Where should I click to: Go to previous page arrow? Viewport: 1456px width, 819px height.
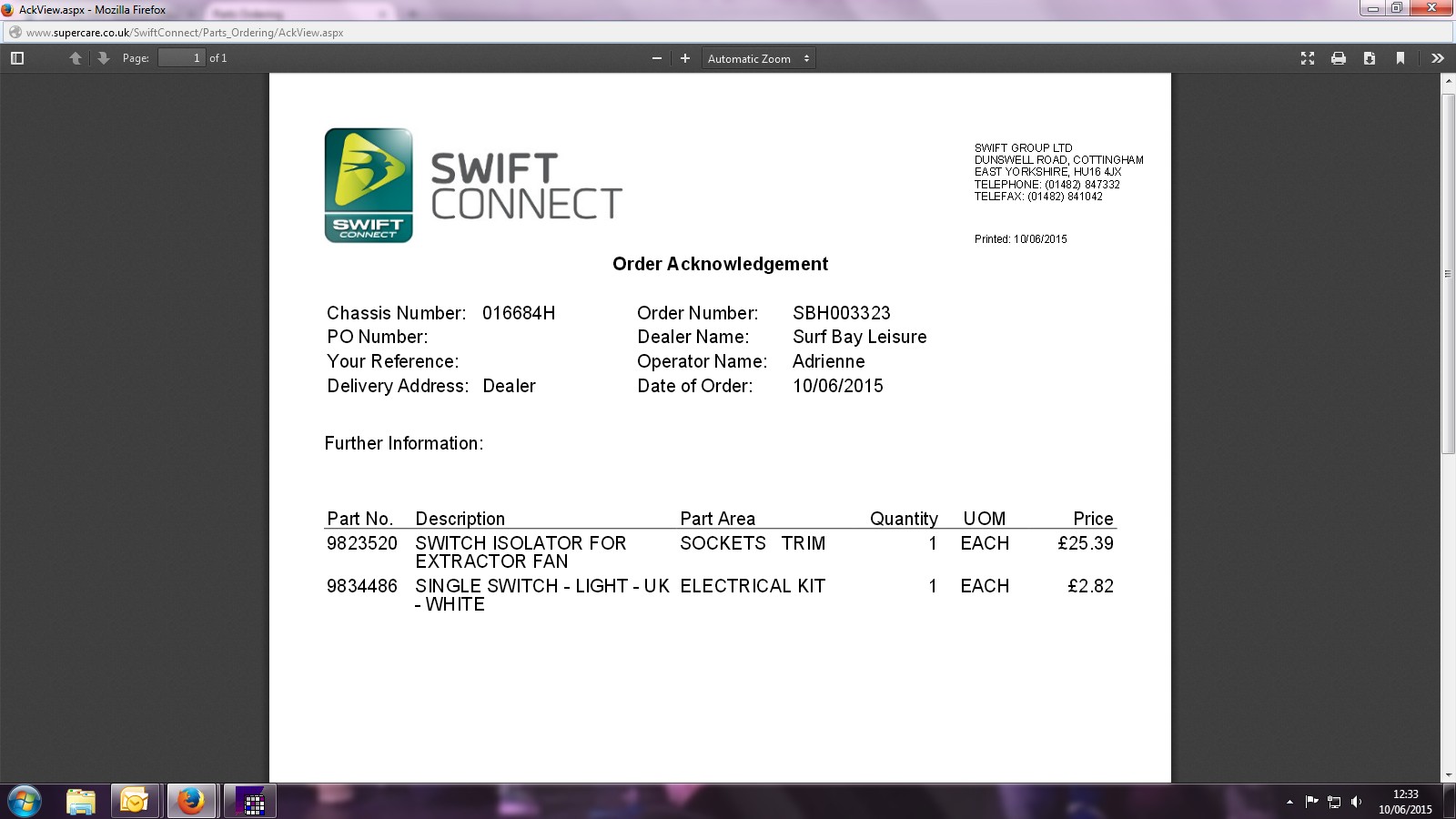pos(76,58)
